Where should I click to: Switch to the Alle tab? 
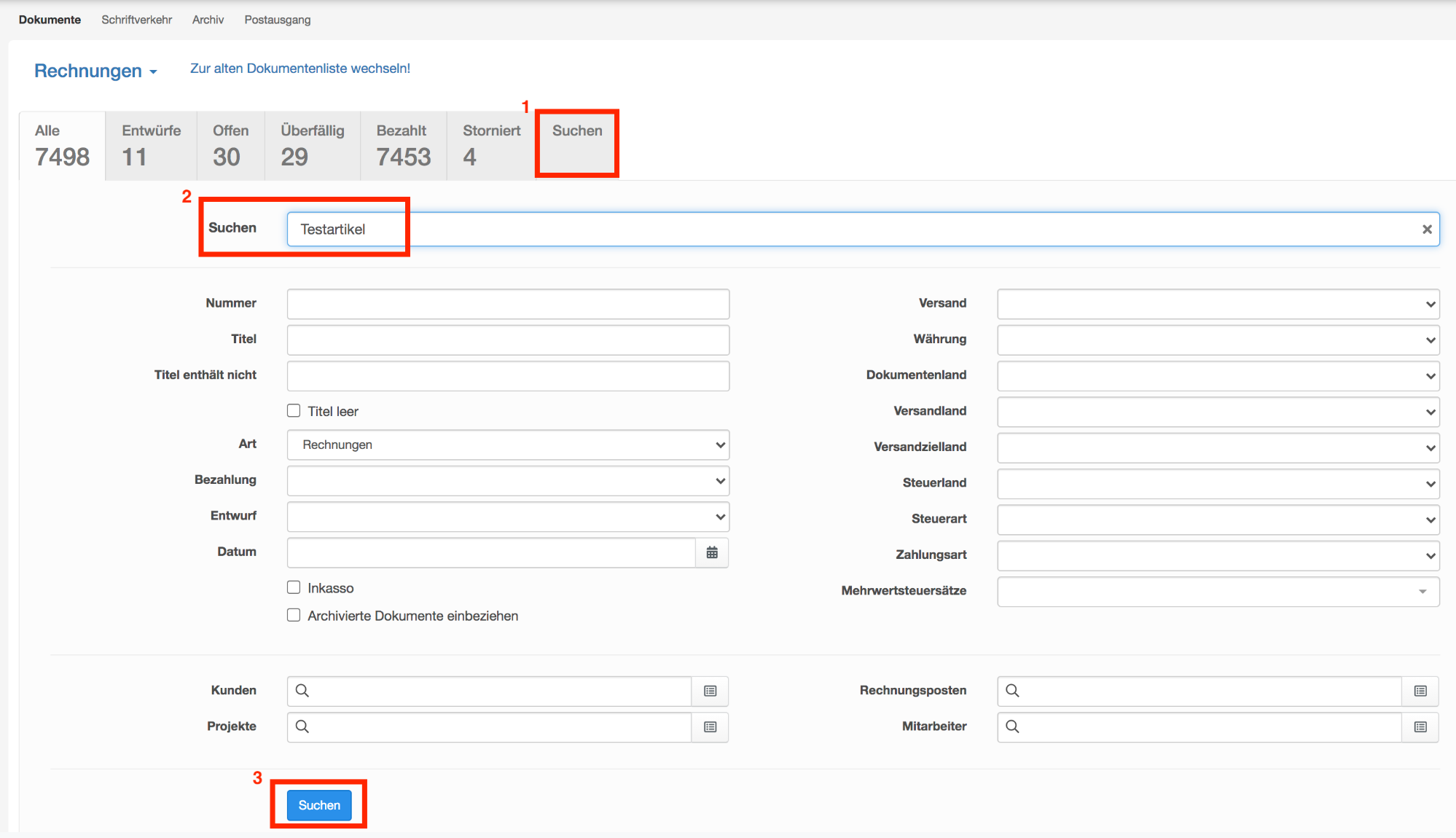tap(63, 146)
